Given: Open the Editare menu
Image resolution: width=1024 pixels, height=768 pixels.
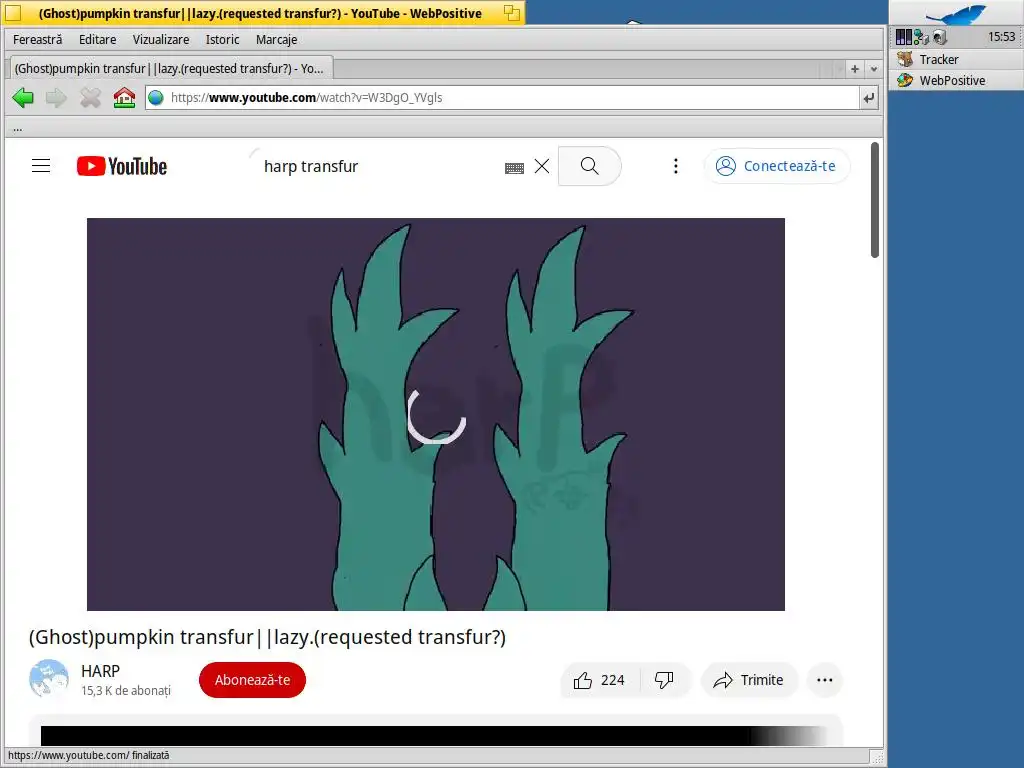Looking at the screenshot, I should [x=97, y=40].
